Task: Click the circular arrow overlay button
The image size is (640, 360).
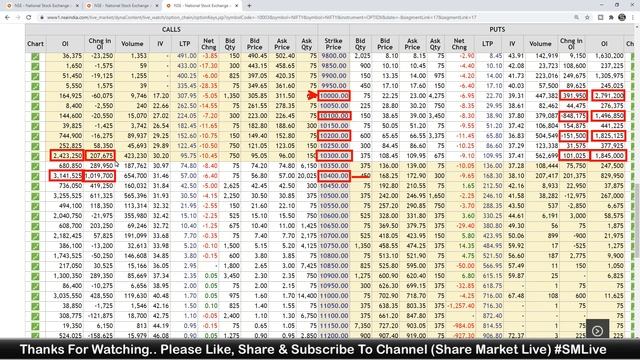Action: pyautogui.click(x=597, y=331)
